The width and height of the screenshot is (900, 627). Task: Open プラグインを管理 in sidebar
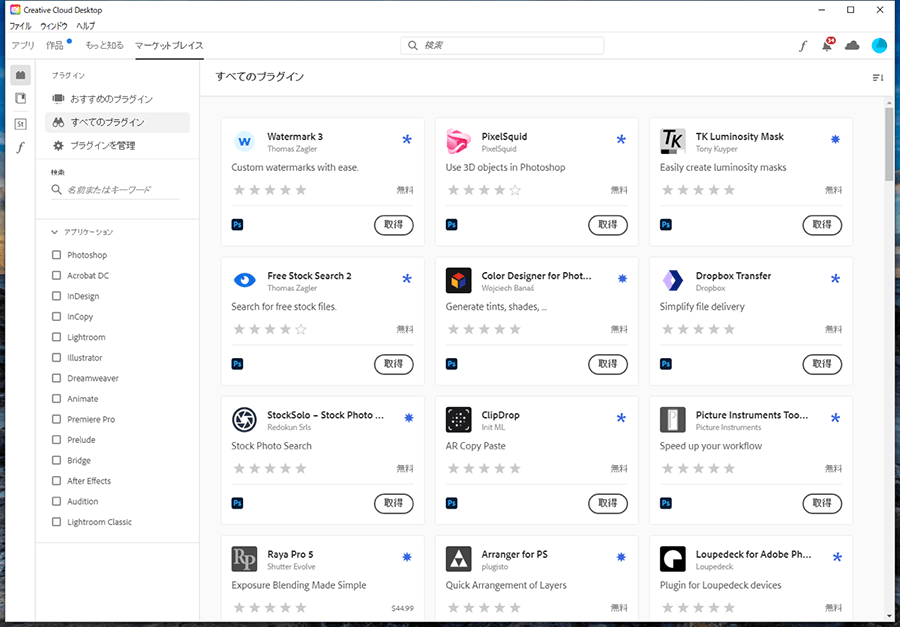point(117,146)
